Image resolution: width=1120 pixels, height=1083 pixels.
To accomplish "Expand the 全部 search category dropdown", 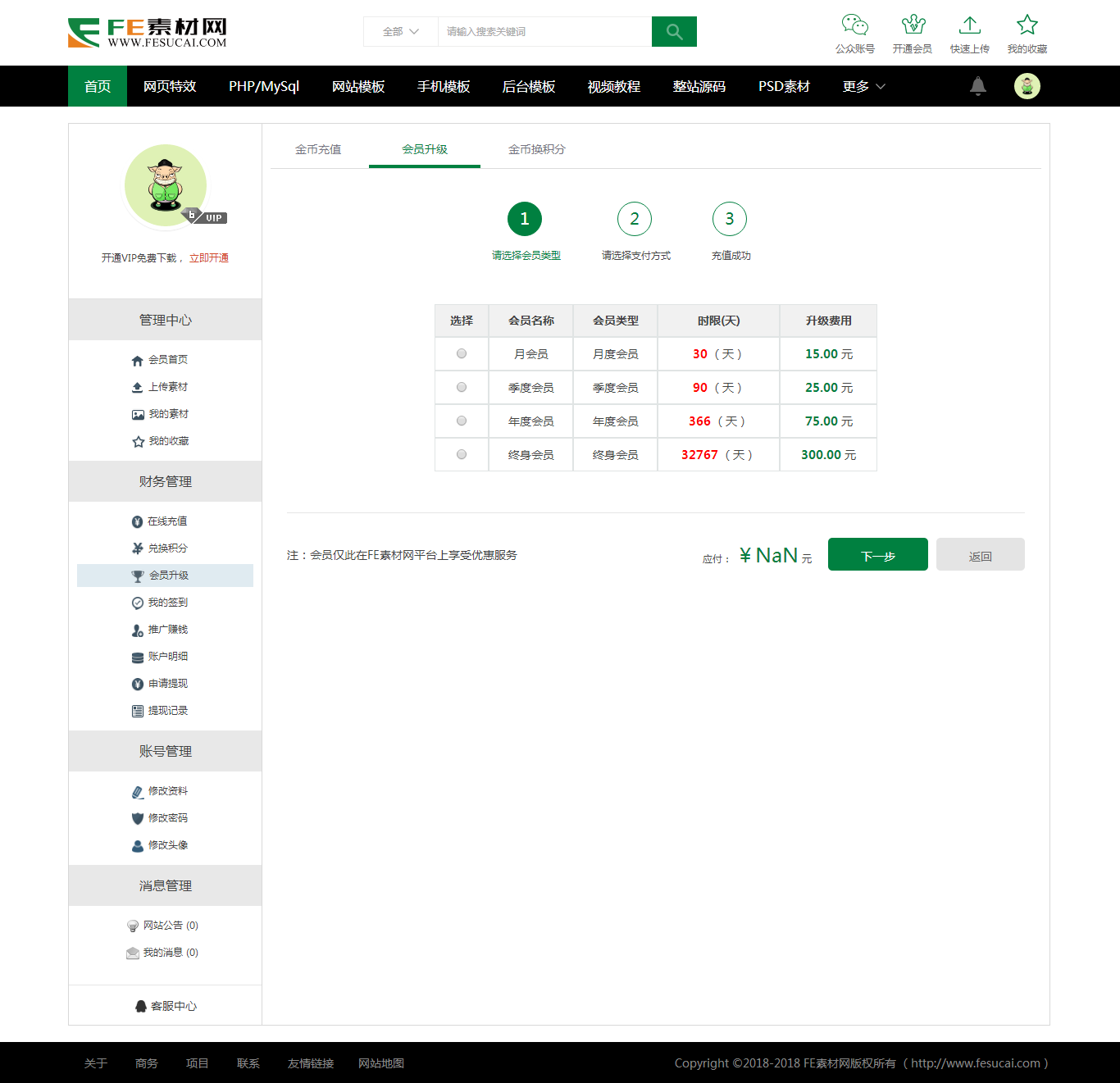I will pos(401,32).
